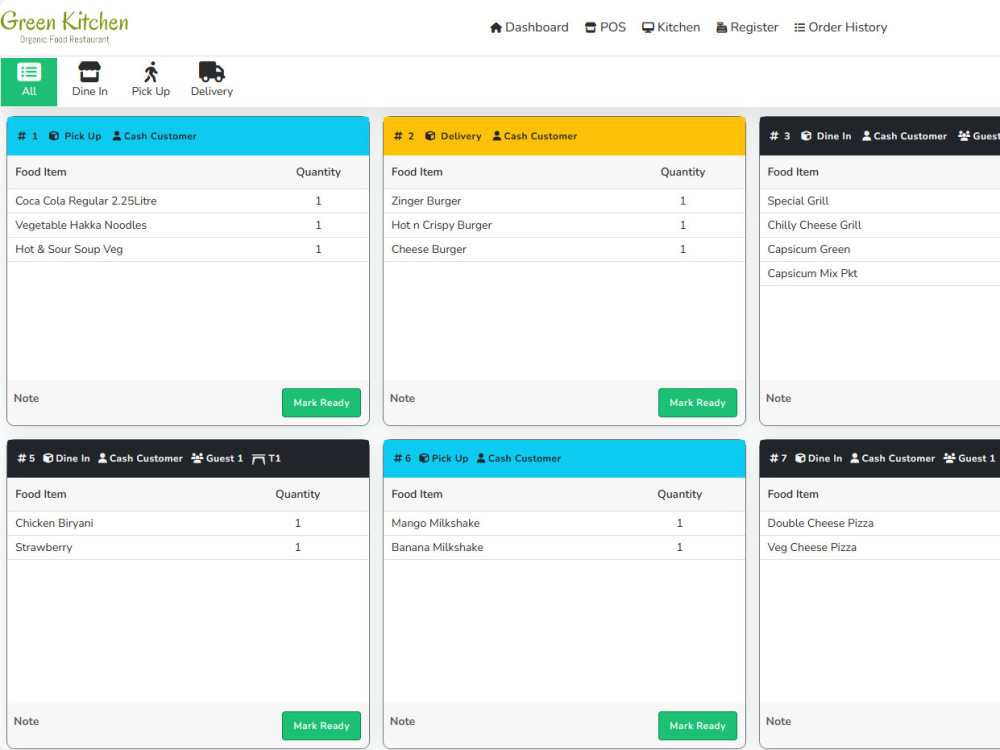Click the store icon beside POS
Viewport: 1000px width, 750px height.
591,27
